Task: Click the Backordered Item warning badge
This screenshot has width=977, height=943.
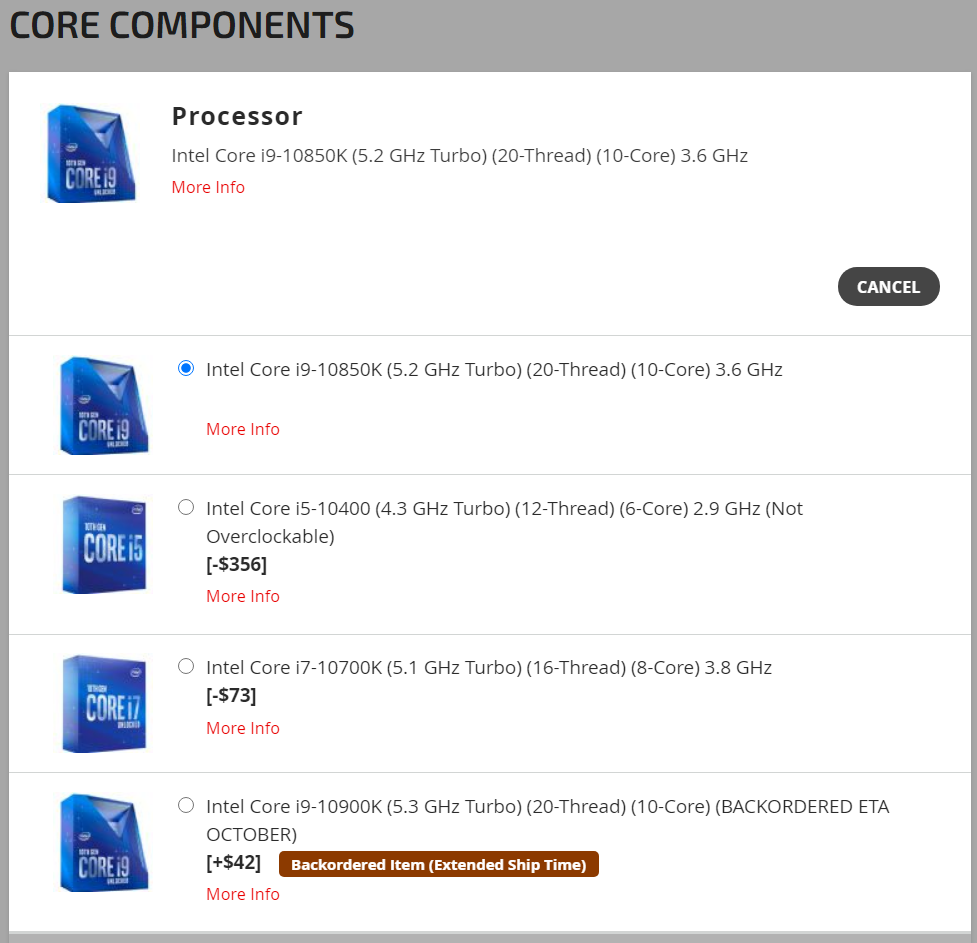Action: click(x=439, y=864)
